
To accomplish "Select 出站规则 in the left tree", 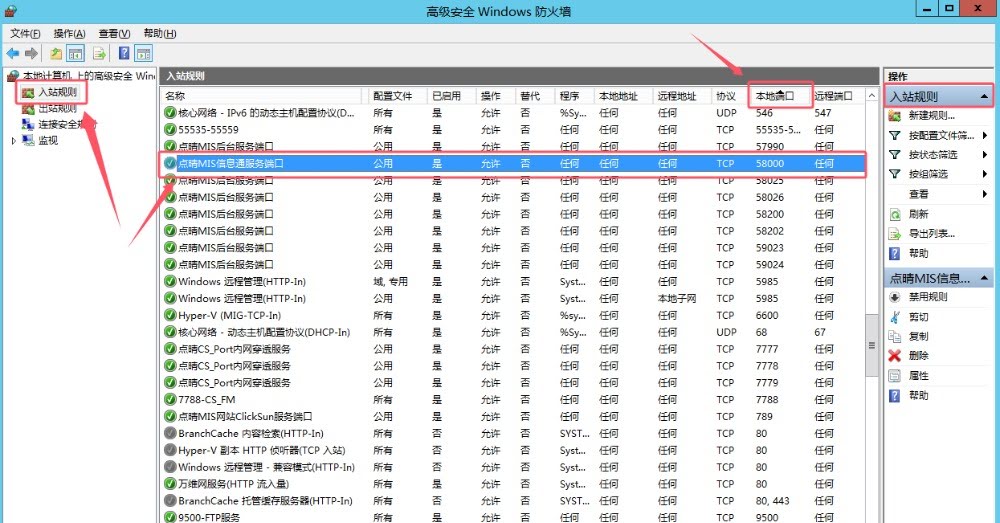I will [x=57, y=108].
